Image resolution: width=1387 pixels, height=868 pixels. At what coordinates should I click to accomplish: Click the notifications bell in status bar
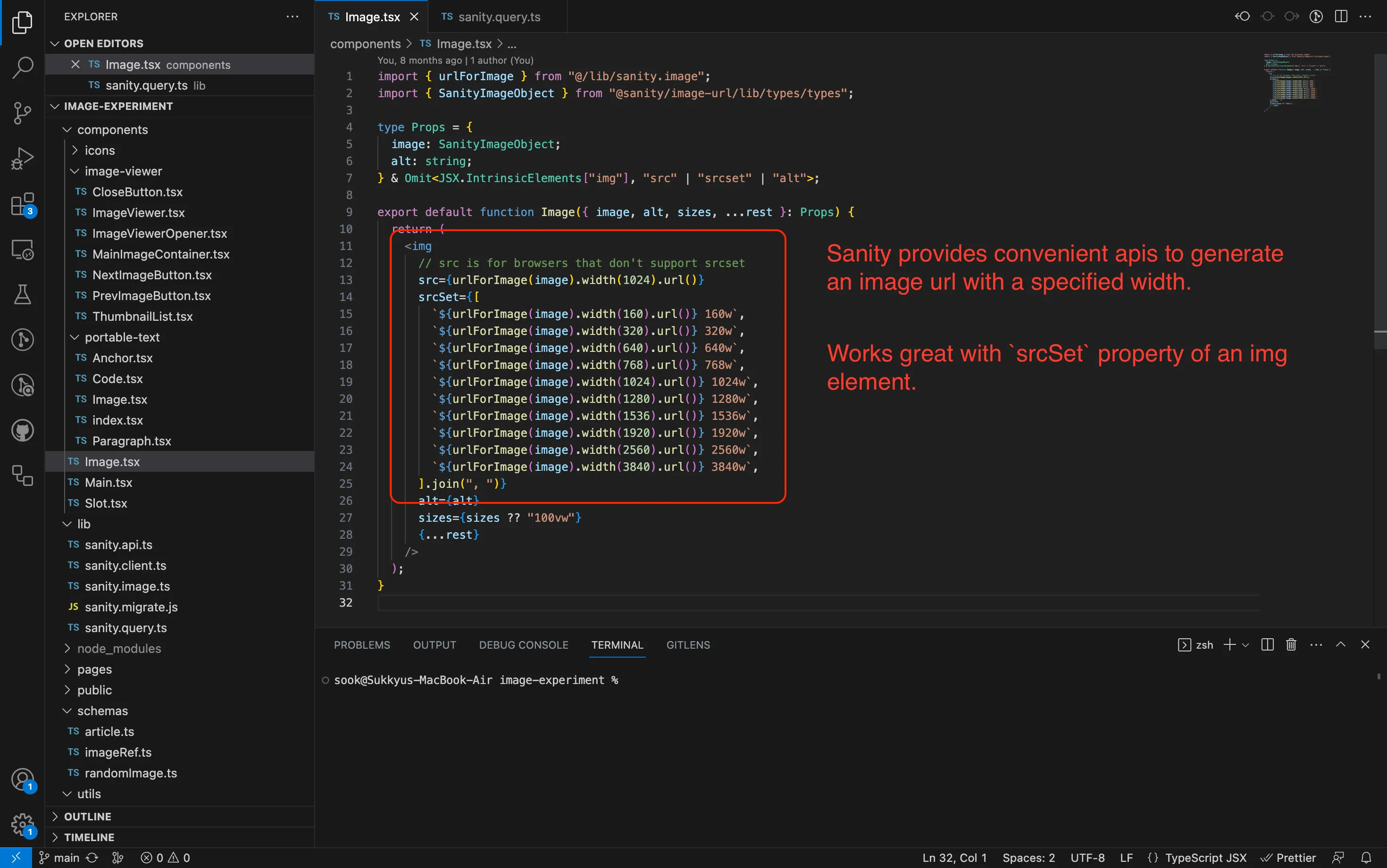1366,858
